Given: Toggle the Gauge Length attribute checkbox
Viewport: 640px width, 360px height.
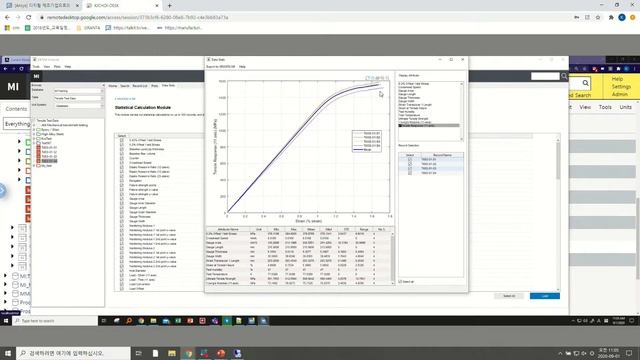Looking at the screenshot, I should click(121, 207).
